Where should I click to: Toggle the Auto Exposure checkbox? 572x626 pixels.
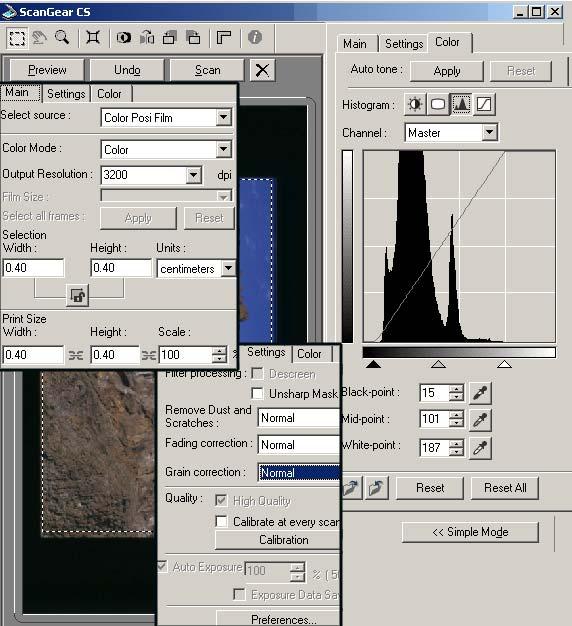(162, 566)
